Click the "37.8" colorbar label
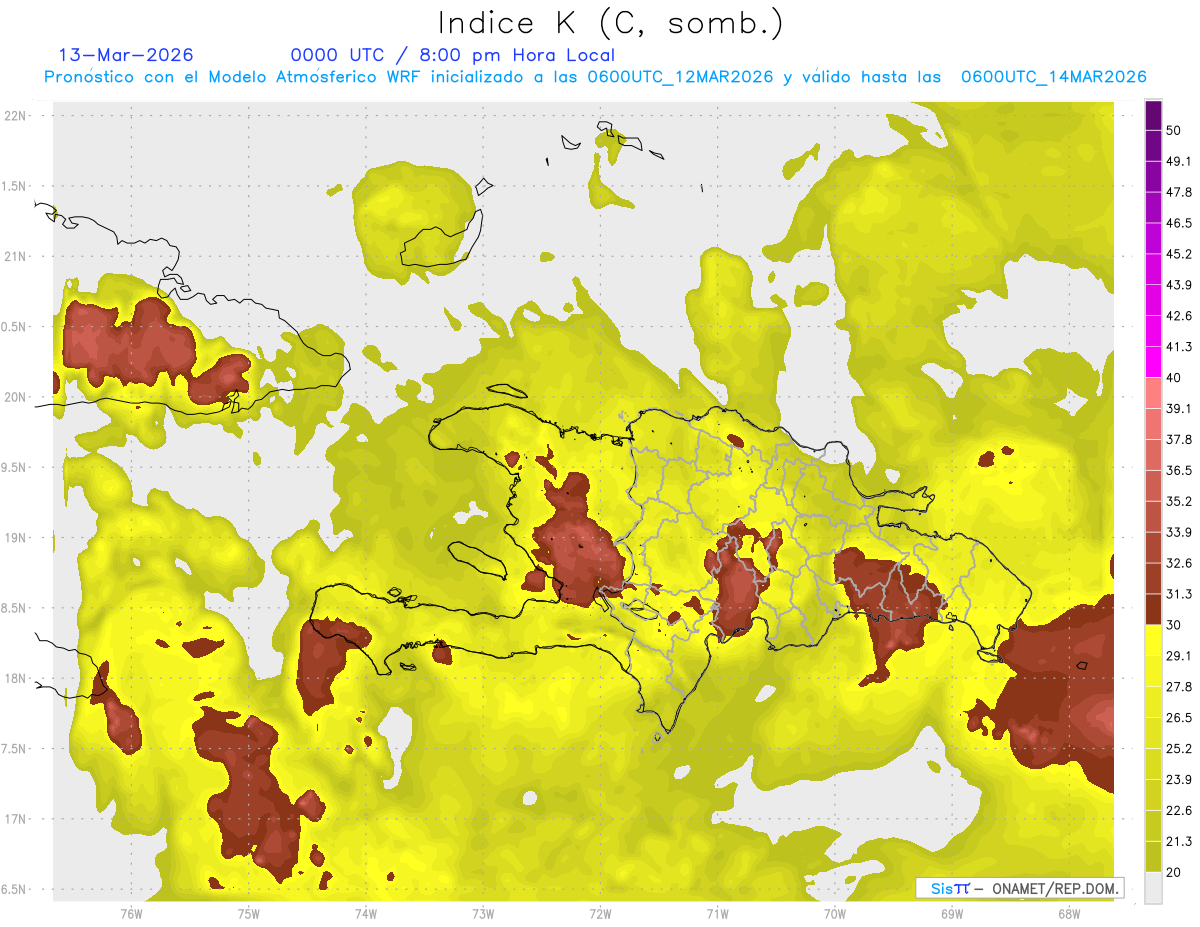Viewport: 1200px width, 927px height. point(1179,440)
